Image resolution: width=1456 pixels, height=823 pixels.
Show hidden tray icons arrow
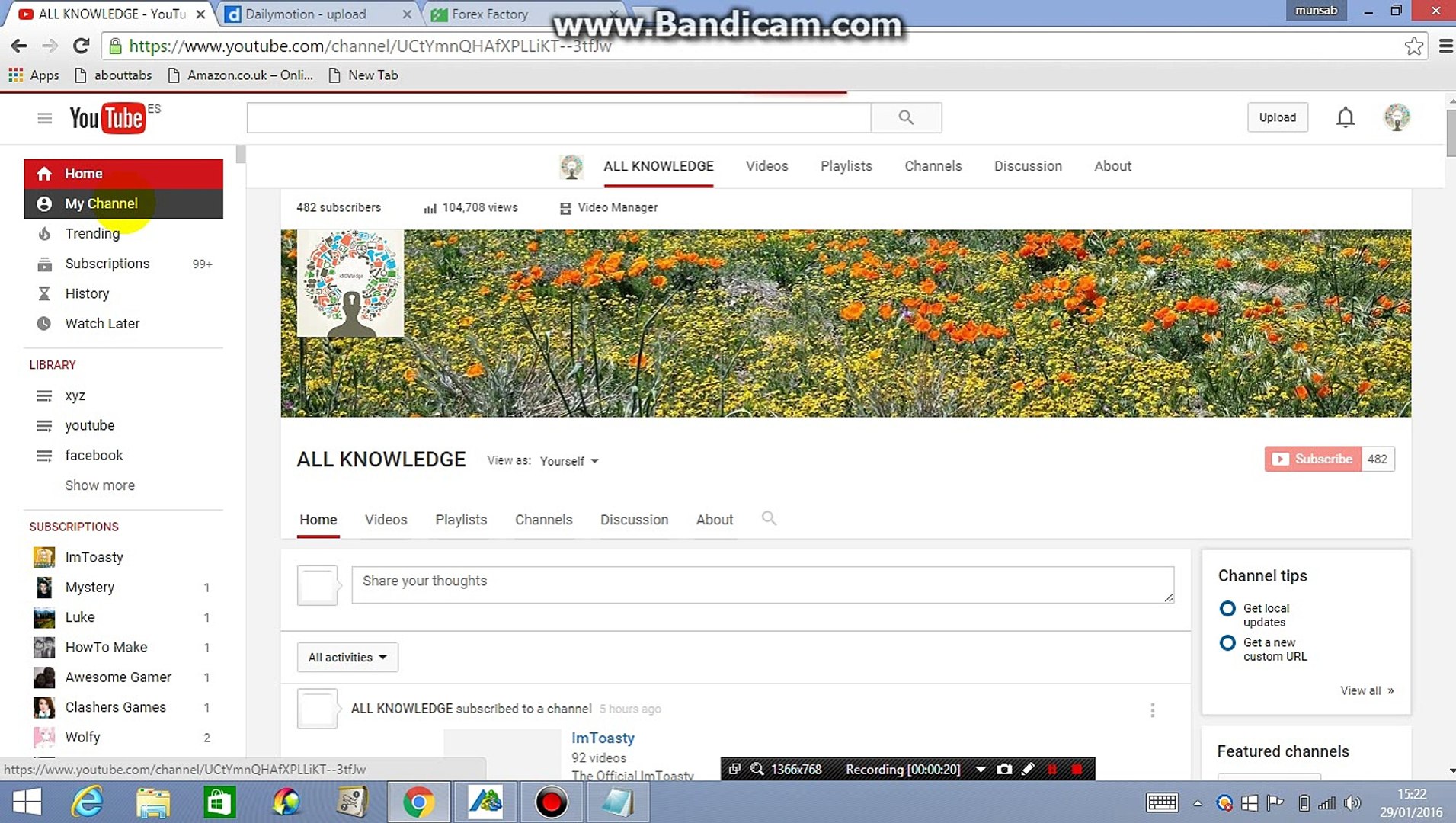click(x=1197, y=803)
